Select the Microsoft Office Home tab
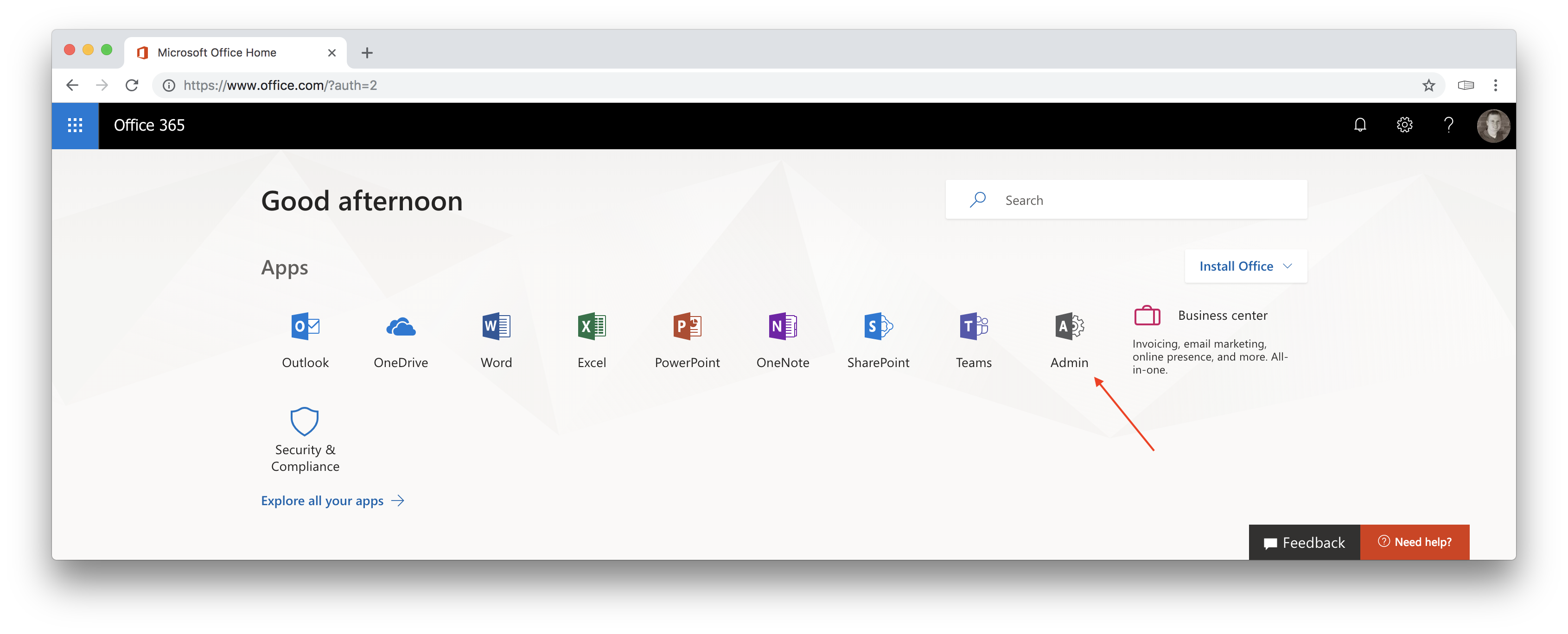Viewport: 1568px width, 634px height. 236,53
